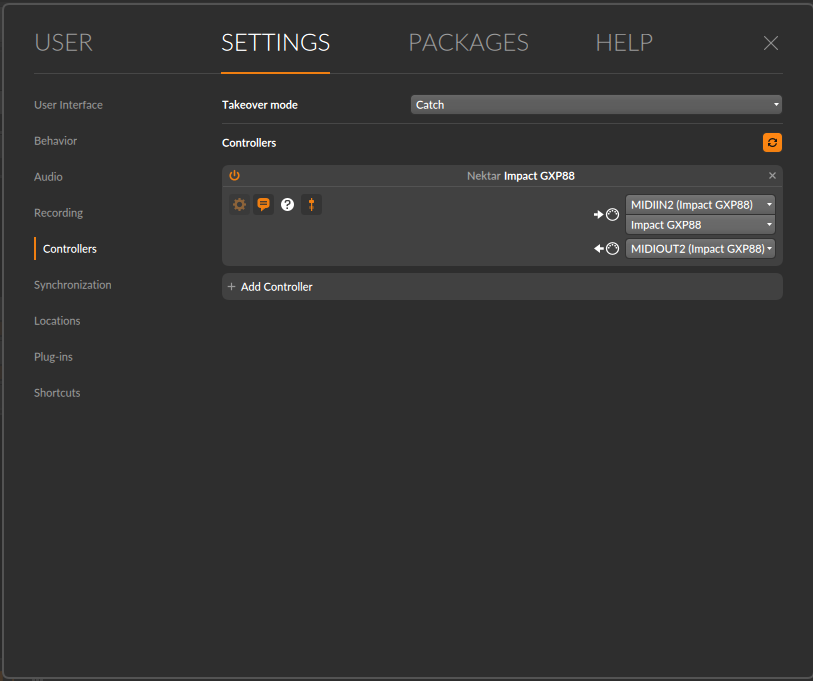Select Audio in the settings sidebar
The width and height of the screenshot is (813, 681).
point(48,177)
